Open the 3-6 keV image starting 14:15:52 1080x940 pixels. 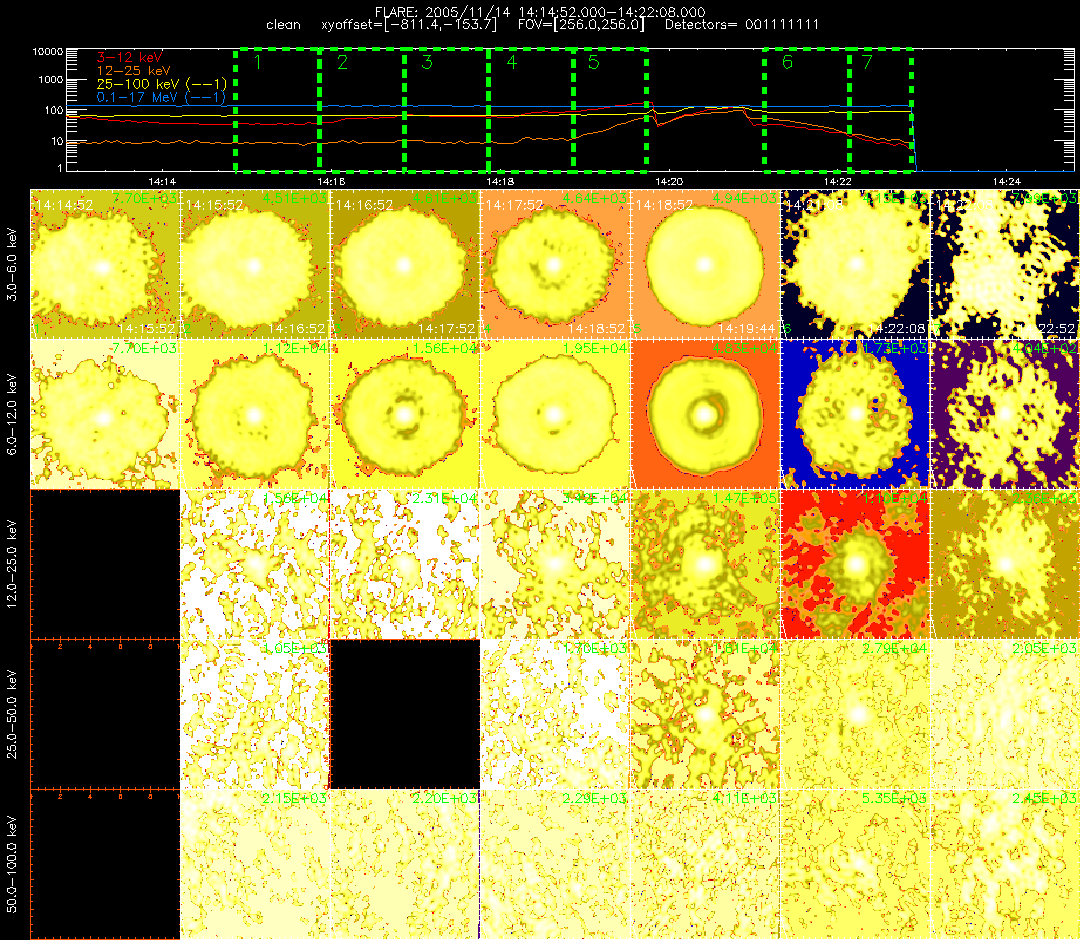pos(255,264)
